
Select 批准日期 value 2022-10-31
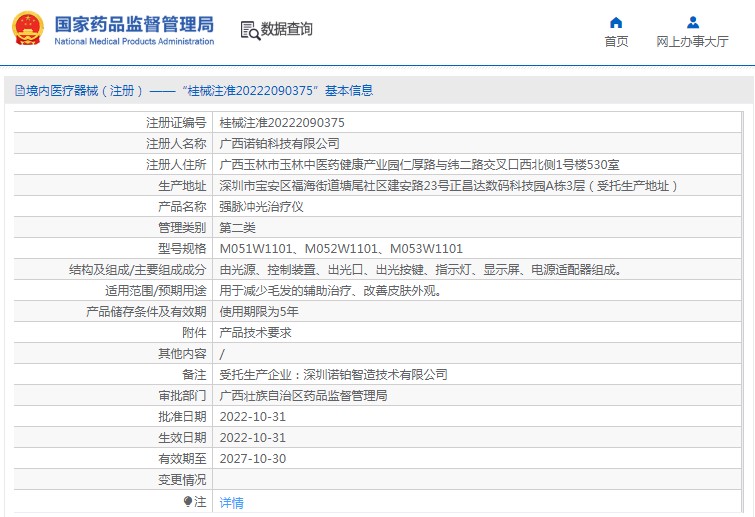pos(253,417)
